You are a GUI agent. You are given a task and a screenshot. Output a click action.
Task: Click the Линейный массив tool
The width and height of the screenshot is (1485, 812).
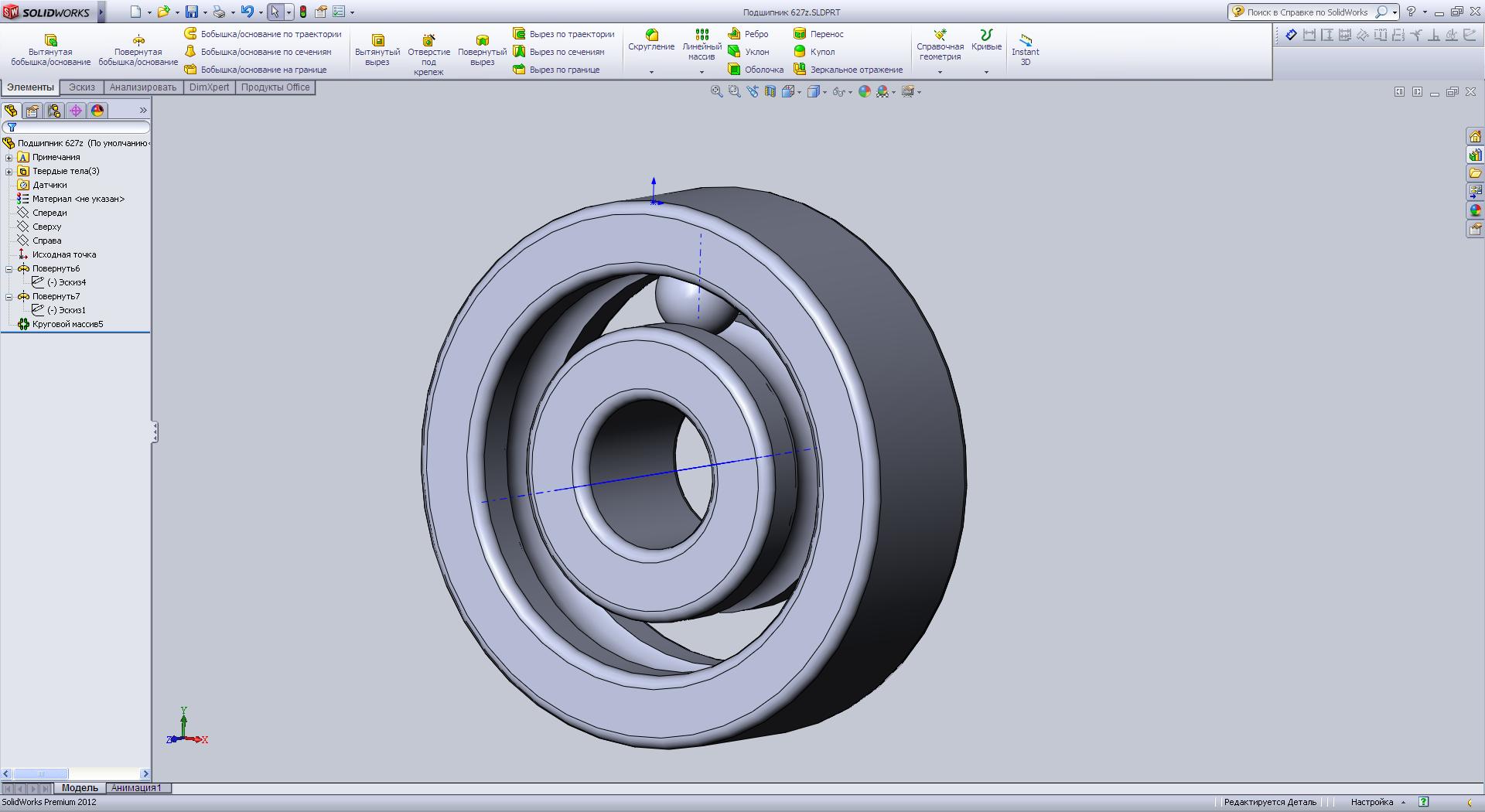click(x=702, y=45)
